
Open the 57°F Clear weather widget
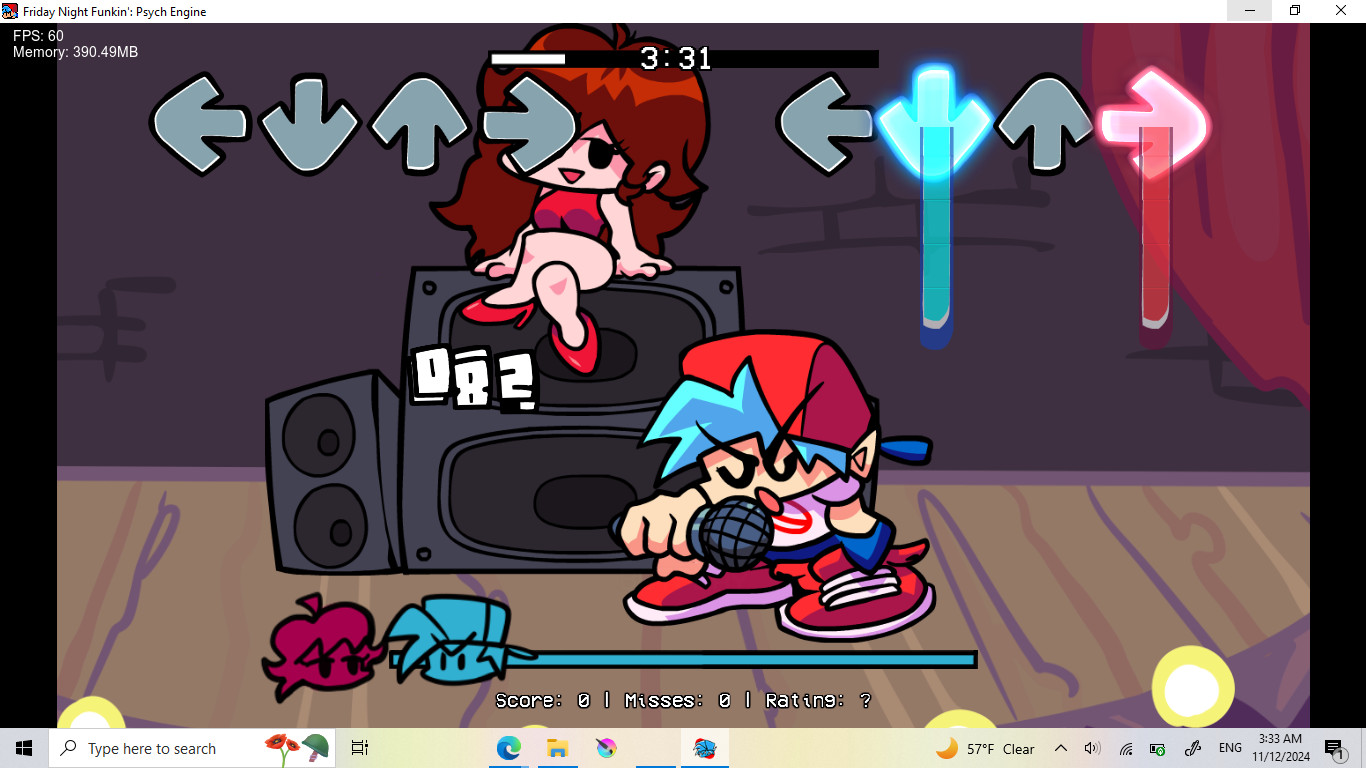[985, 748]
